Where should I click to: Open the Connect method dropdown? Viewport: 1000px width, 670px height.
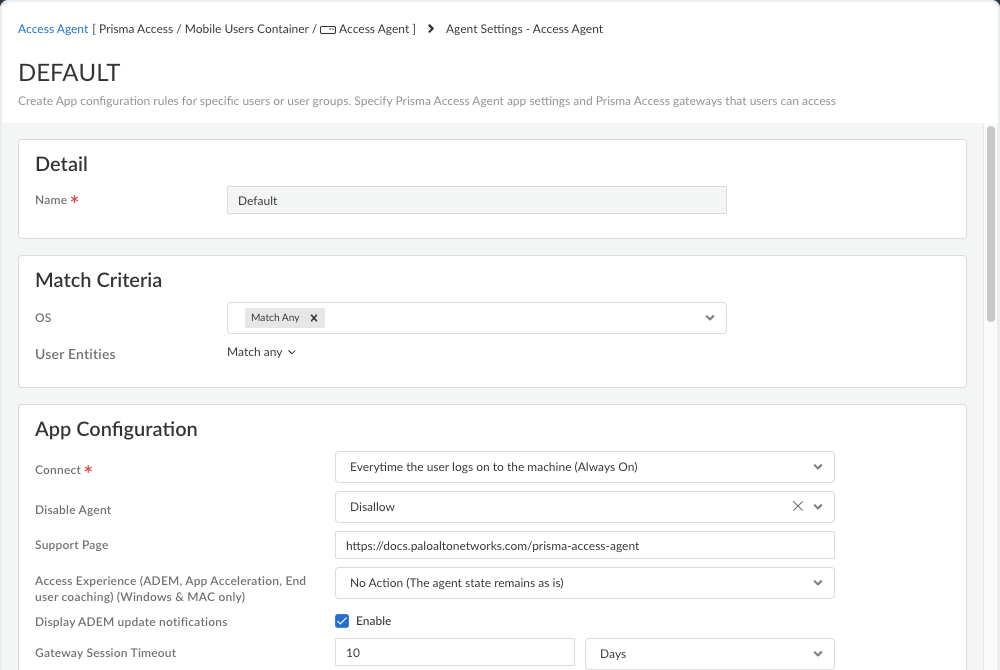(585, 467)
